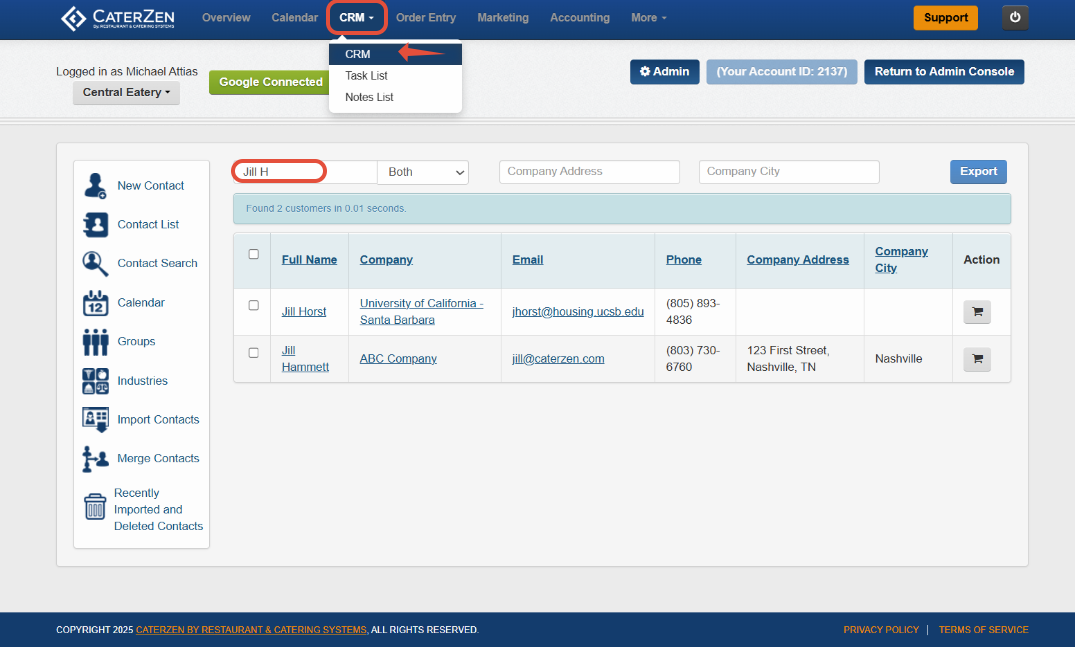Open Contact Search sidebar link
Viewport: 1075px width, 647px height.
coord(157,263)
